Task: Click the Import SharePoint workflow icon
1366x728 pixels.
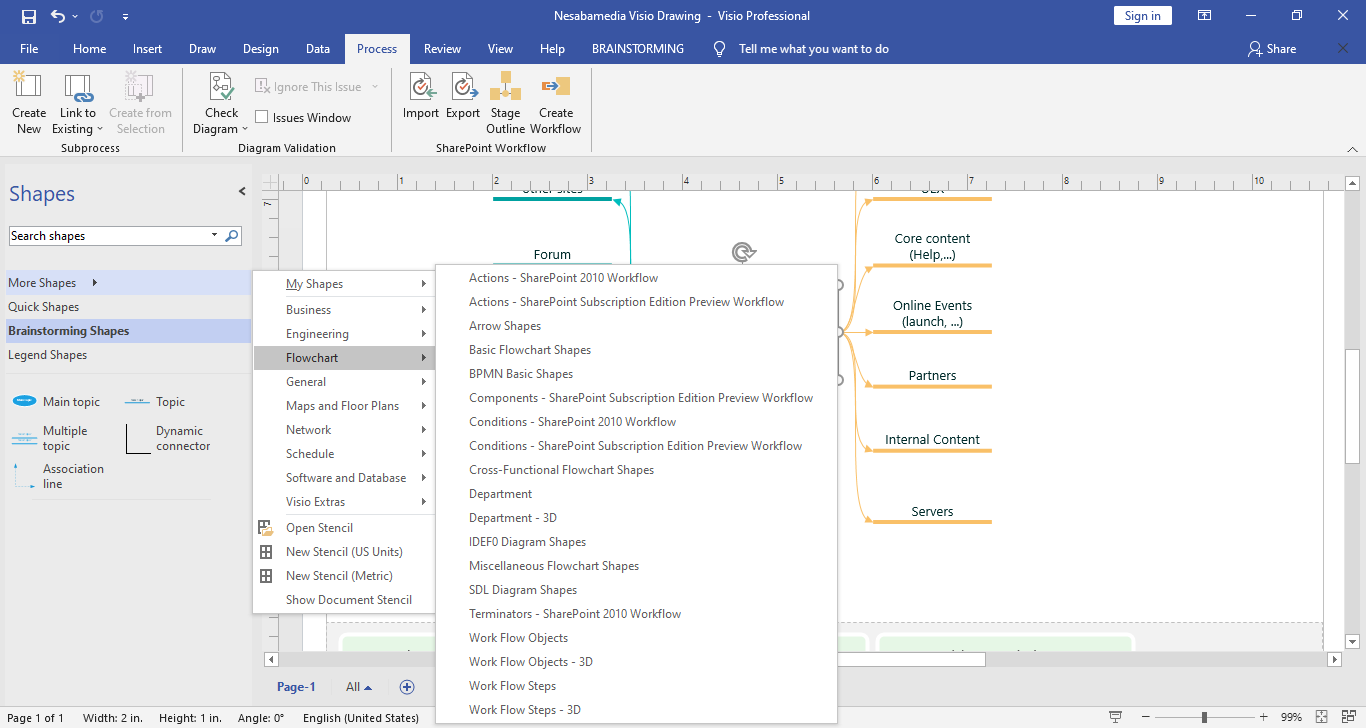Action: (x=421, y=88)
